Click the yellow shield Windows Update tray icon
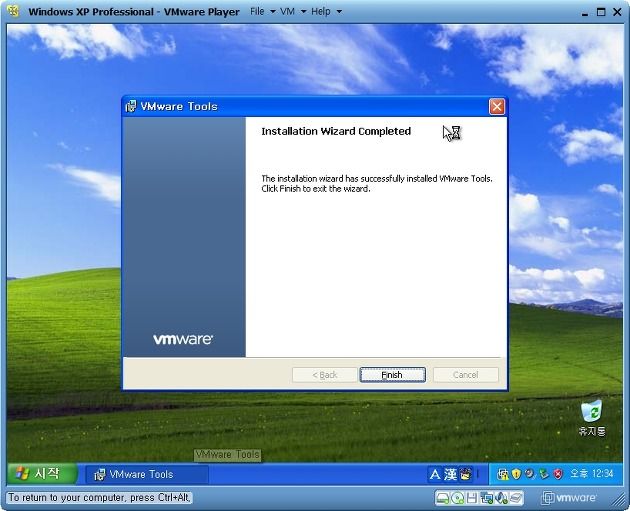The height and width of the screenshot is (511, 630). pos(516,474)
